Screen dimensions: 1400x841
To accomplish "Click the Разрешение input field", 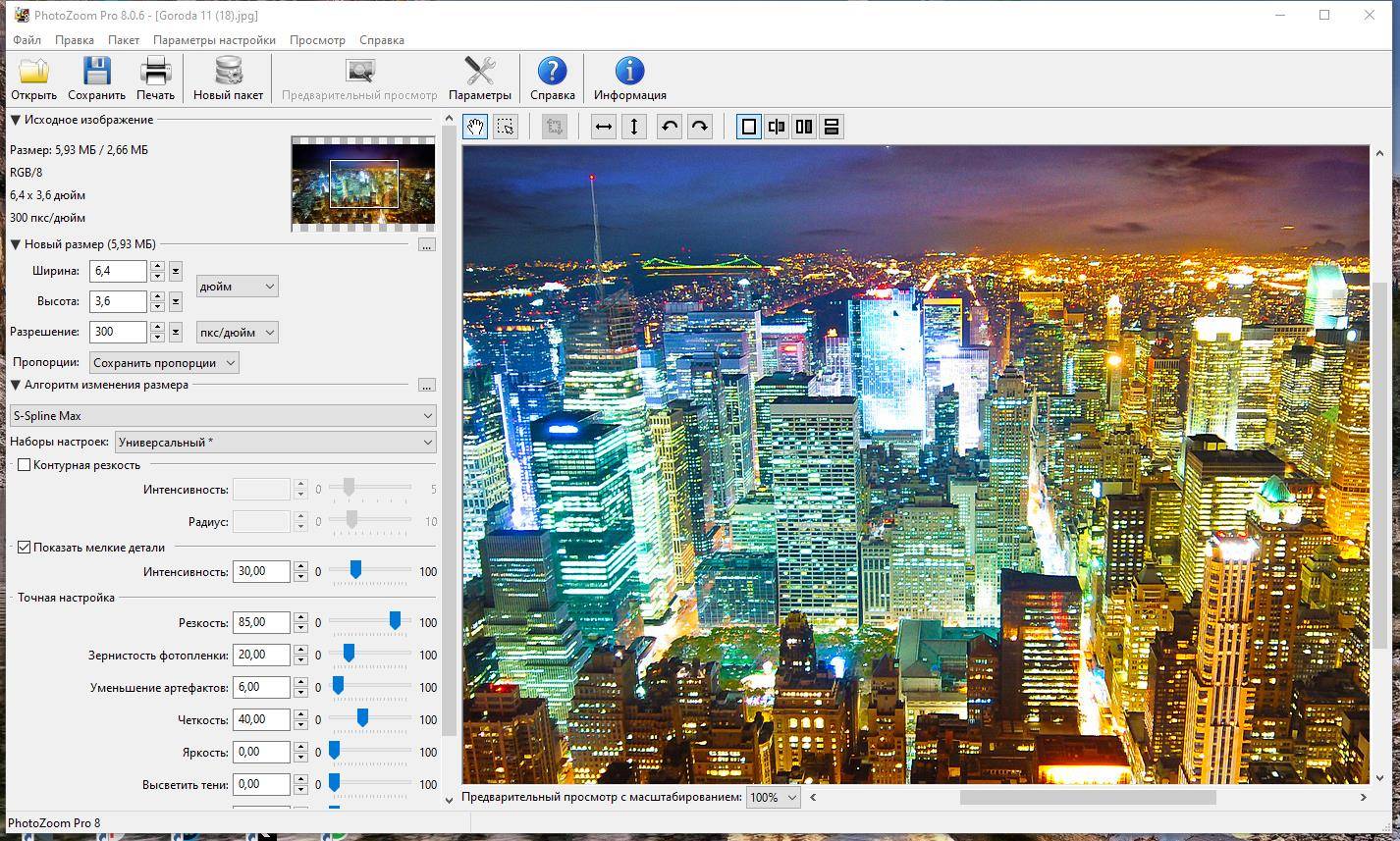I will [118, 332].
